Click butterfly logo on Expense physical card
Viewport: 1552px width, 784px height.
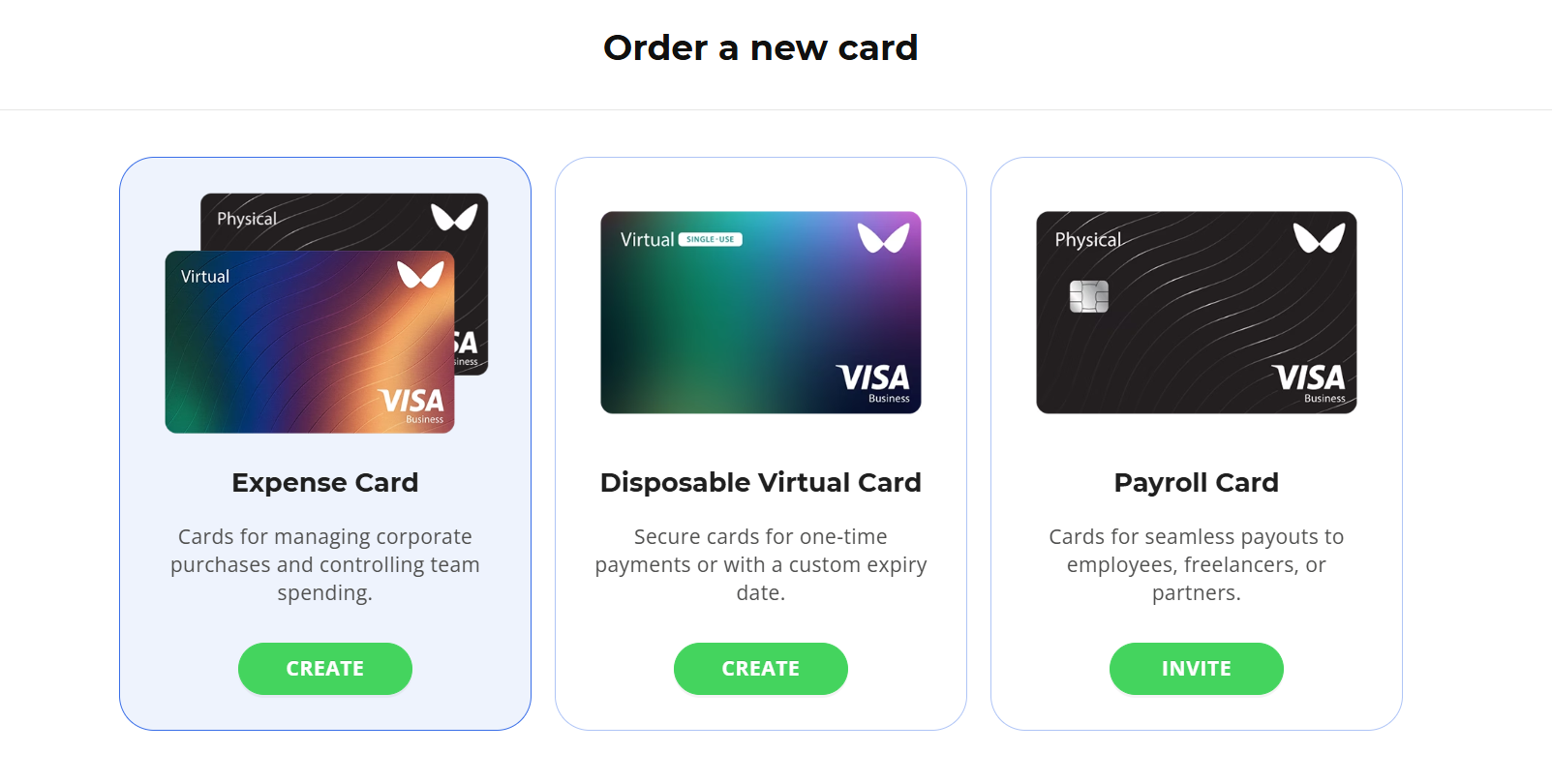coord(454,217)
